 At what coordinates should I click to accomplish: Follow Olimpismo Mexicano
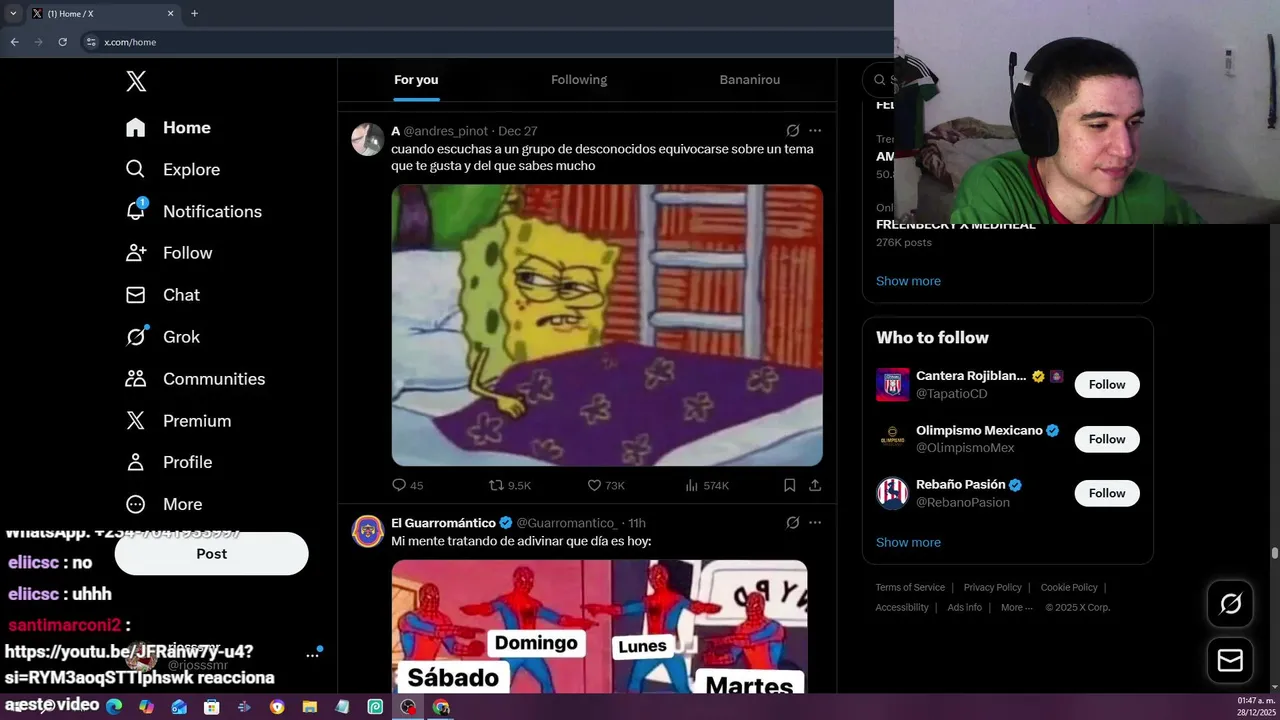(1107, 439)
